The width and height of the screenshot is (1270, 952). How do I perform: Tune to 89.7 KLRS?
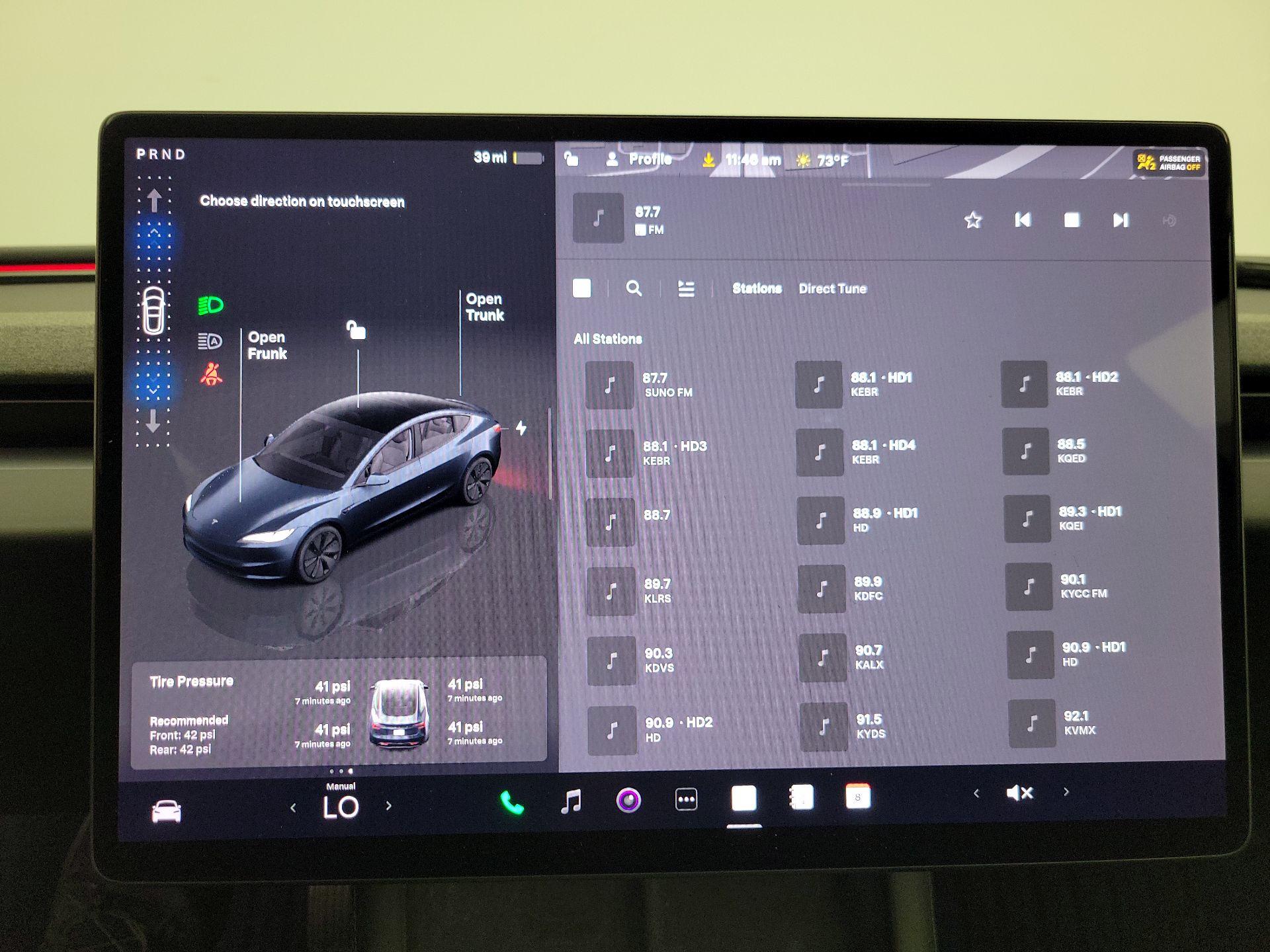click(x=630, y=591)
